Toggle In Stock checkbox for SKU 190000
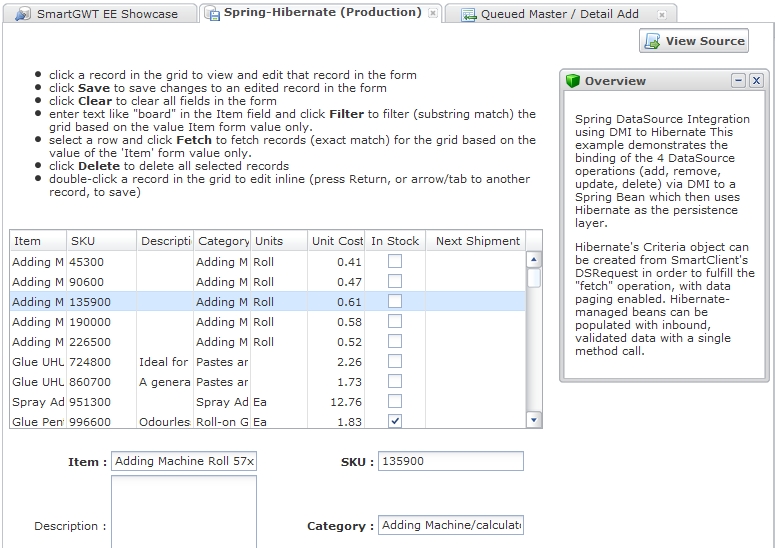The width and height of the screenshot is (775, 548). click(x=395, y=321)
